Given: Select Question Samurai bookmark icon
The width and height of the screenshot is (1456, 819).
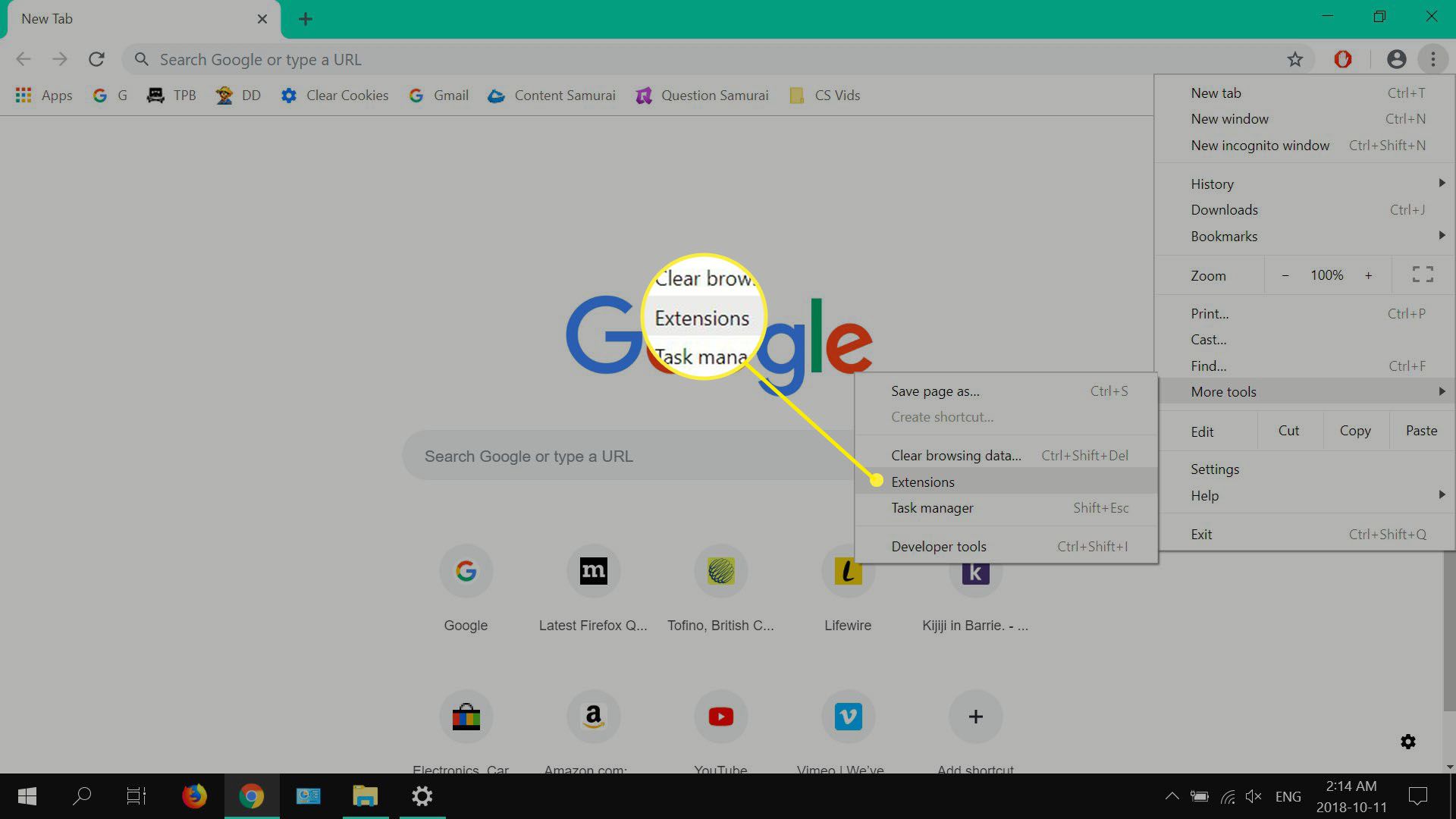Looking at the screenshot, I should pyautogui.click(x=644, y=95).
